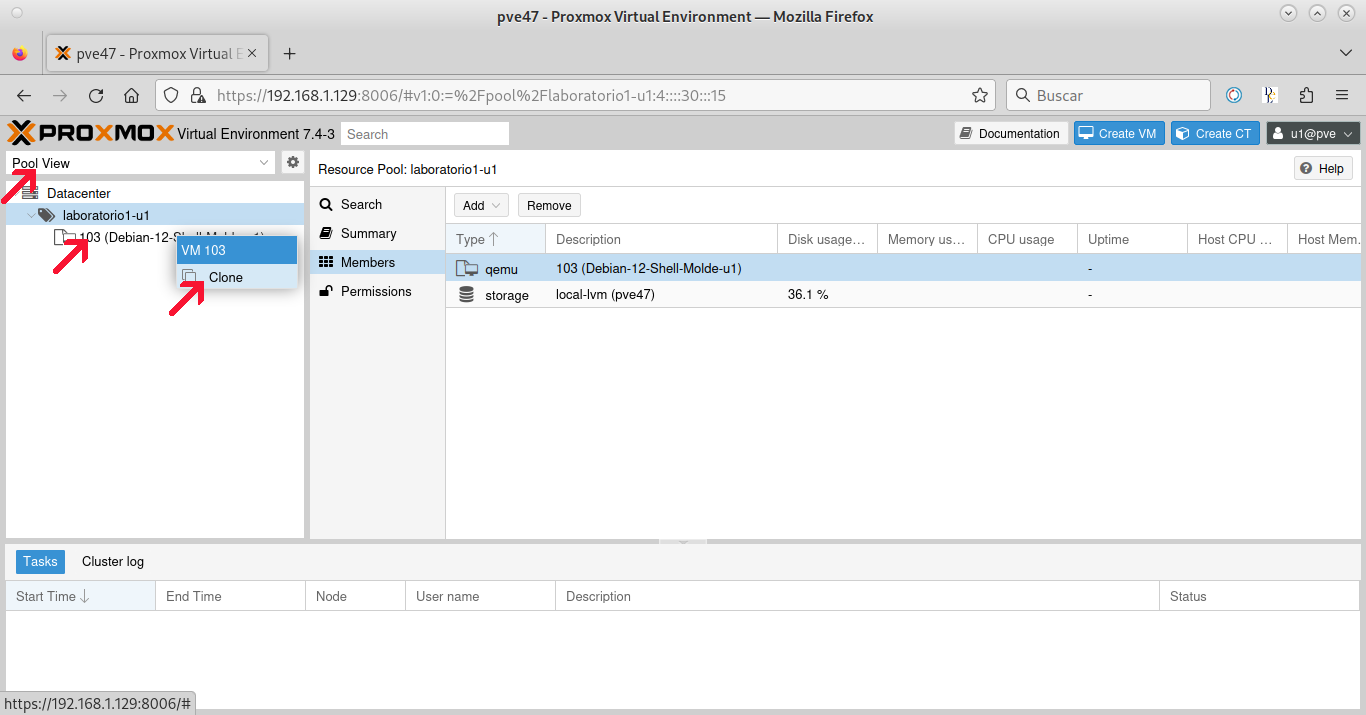Screen dimensions: 1366x715
Task: Collapse the log panel using the splitter handle
Action: coord(683,541)
